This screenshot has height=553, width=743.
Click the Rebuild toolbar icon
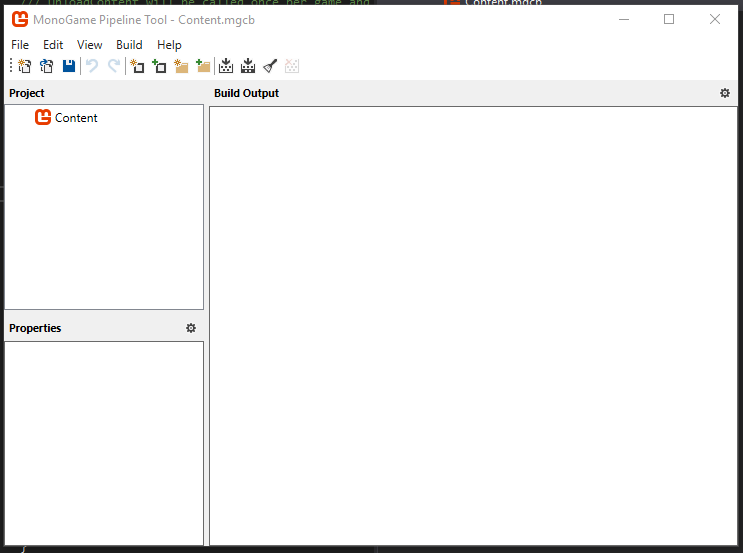tap(248, 66)
